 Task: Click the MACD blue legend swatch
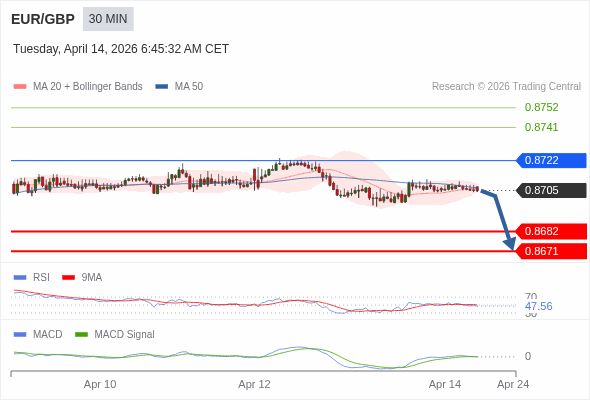tap(20, 335)
